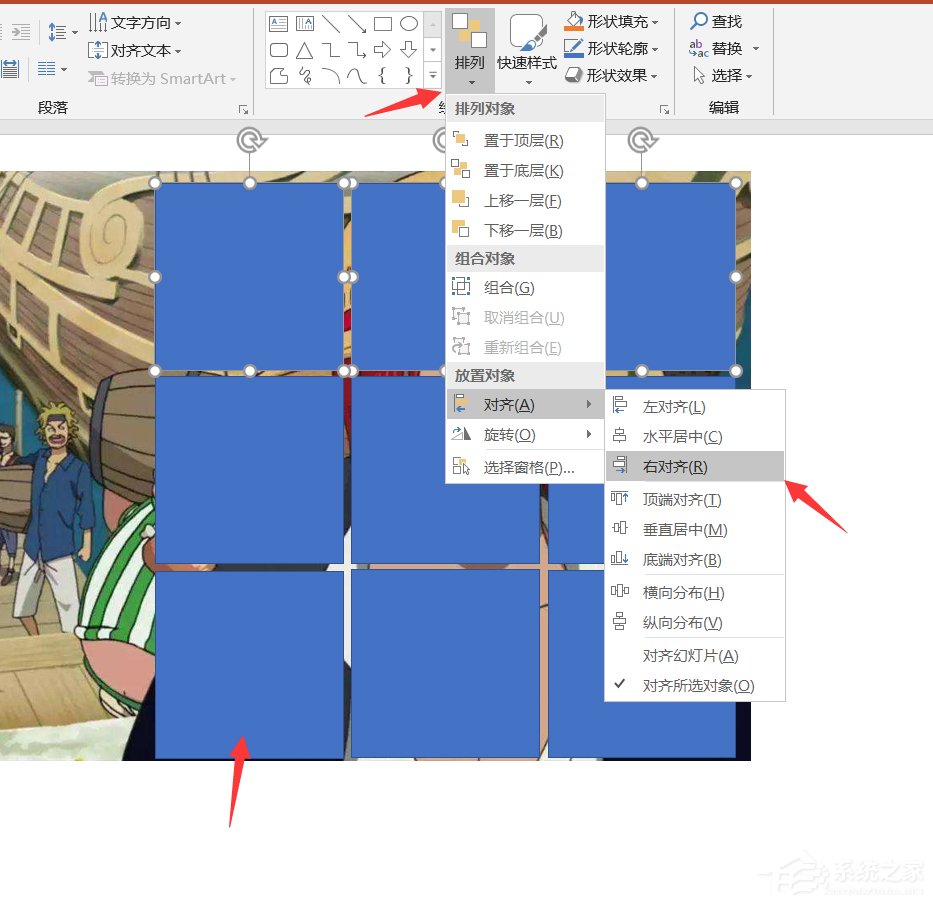Select 顶端对齐(T) align option

tap(695, 499)
